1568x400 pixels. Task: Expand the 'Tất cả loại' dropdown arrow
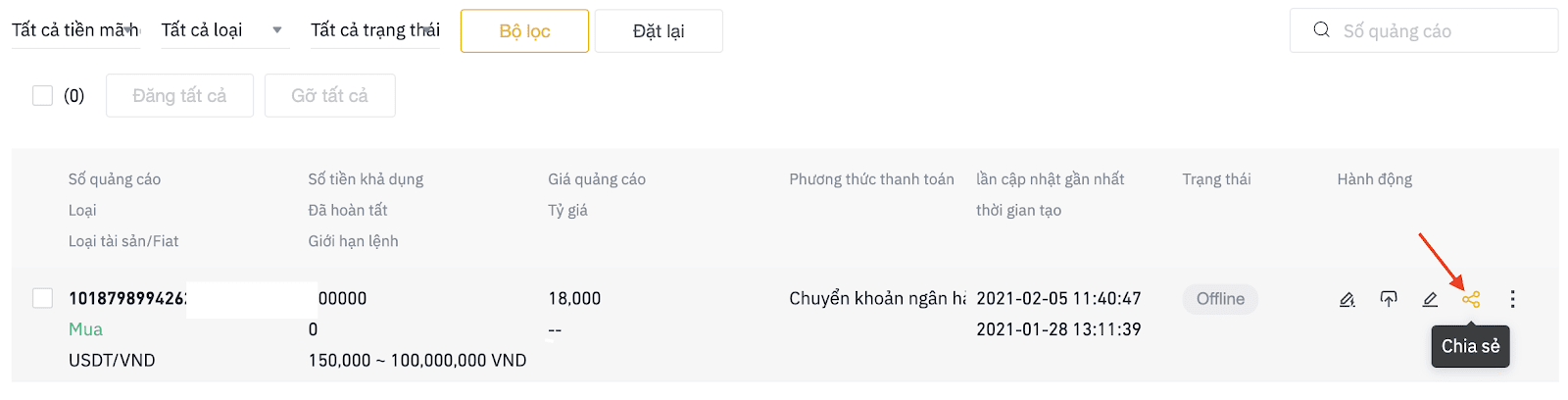coord(277,30)
